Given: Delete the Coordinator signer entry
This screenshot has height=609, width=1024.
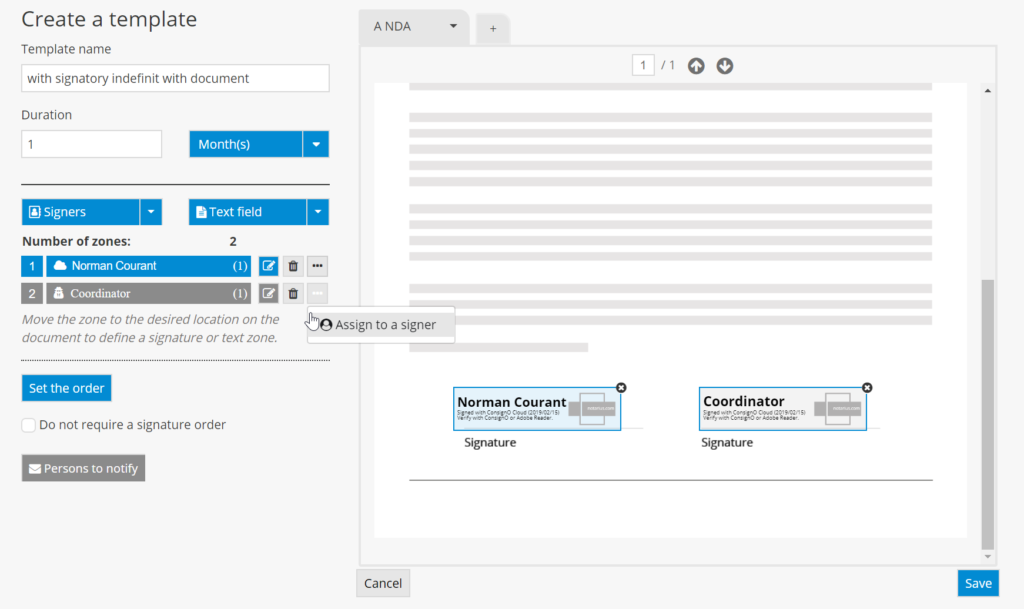Looking at the screenshot, I should click(293, 293).
